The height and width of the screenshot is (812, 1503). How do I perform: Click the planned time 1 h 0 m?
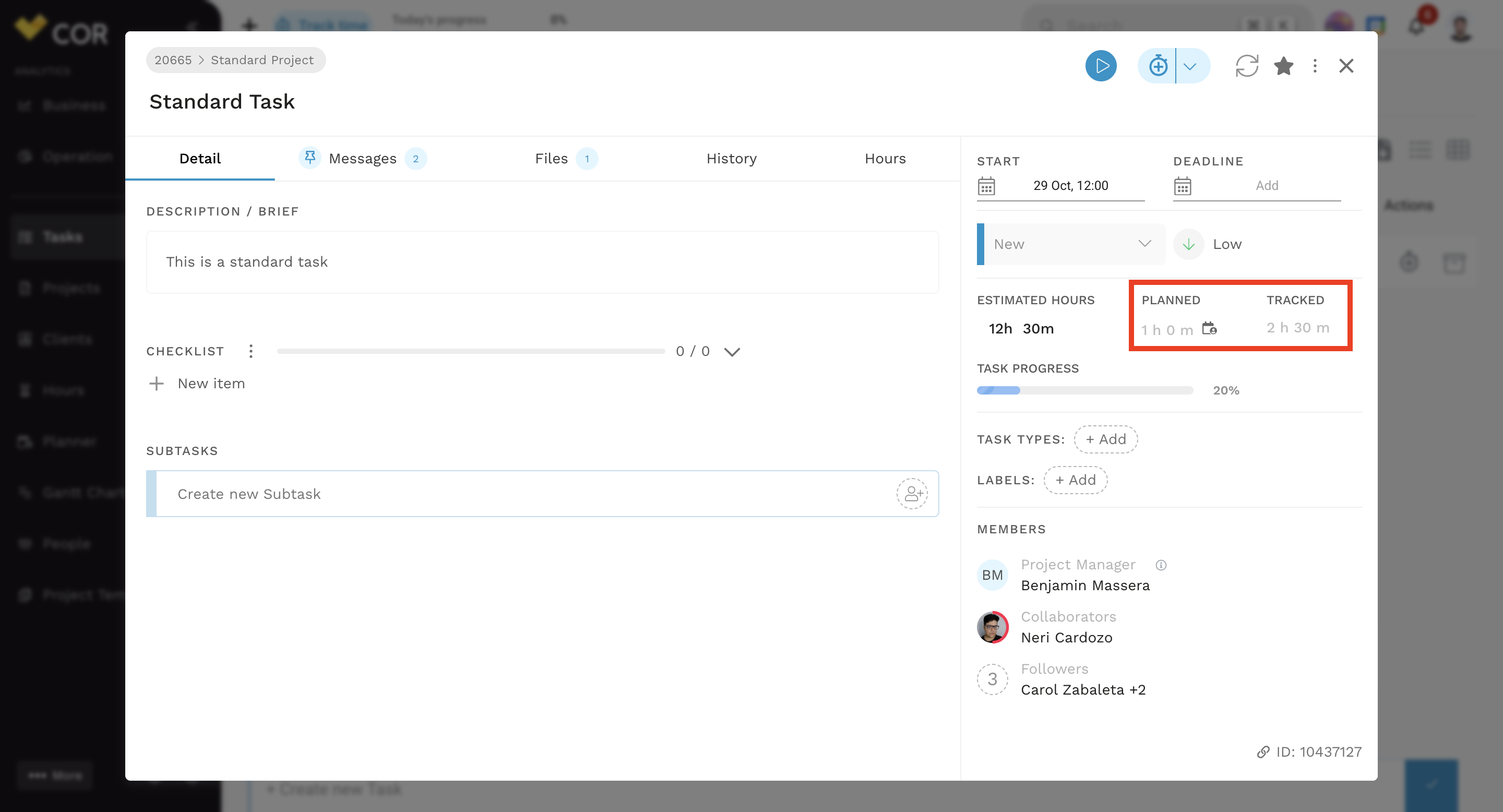(x=1167, y=330)
